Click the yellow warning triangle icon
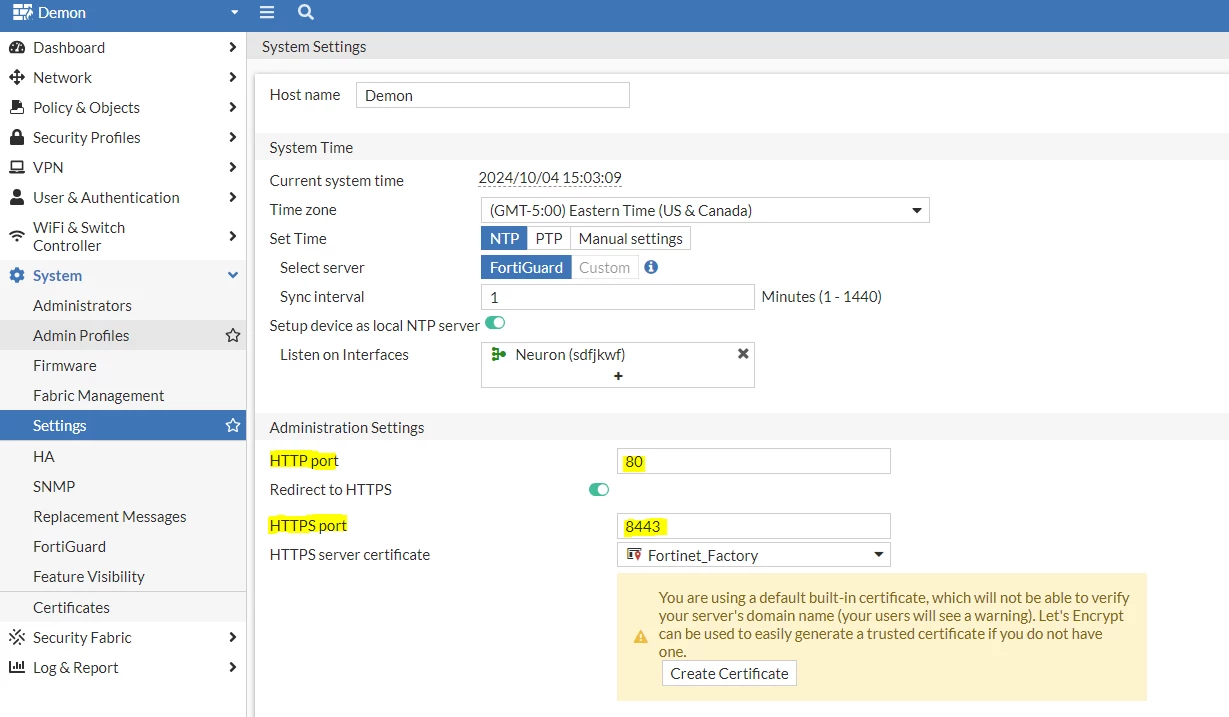Viewport: 1229px width, 717px height. pos(641,636)
